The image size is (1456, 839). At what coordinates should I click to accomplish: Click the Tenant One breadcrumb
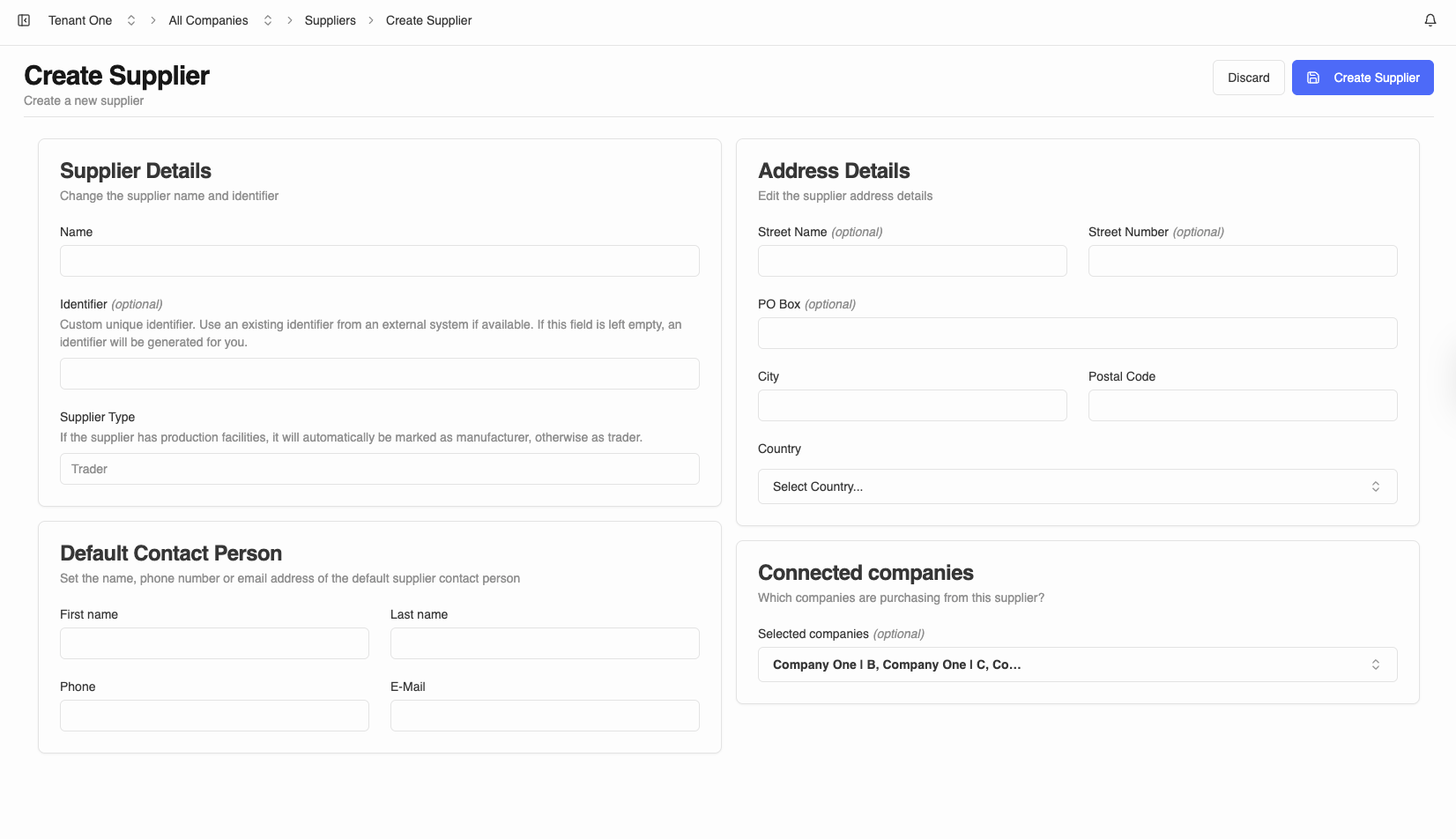click(80, 20)
